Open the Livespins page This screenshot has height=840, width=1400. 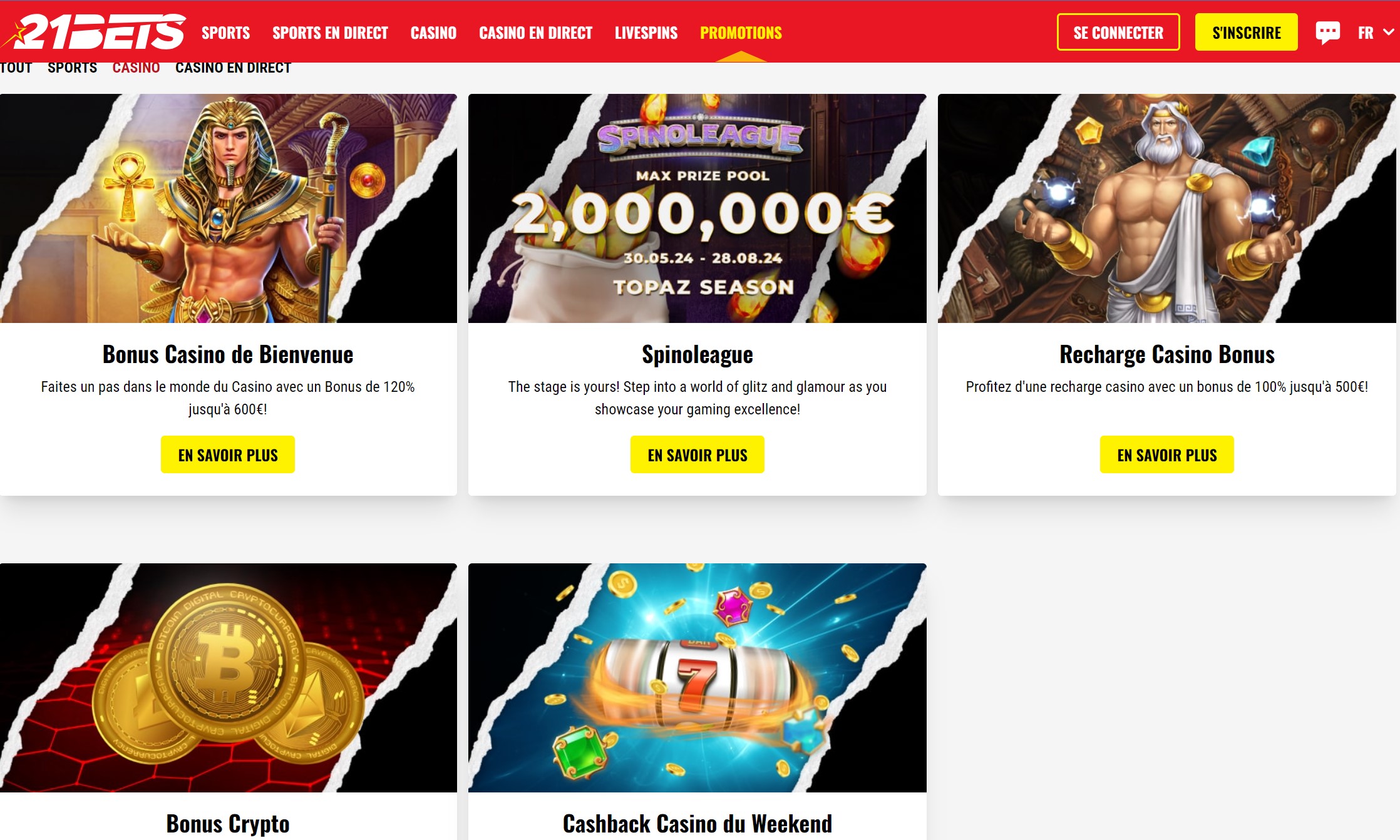[646, 33]
